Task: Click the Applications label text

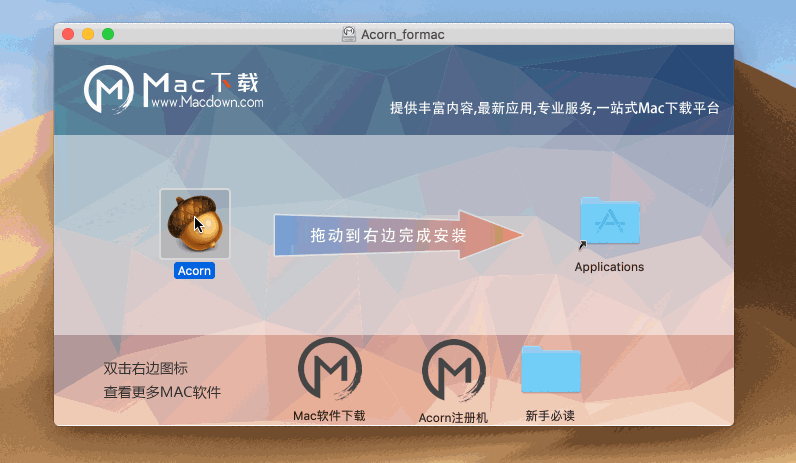Action: (x=609, y=267)
